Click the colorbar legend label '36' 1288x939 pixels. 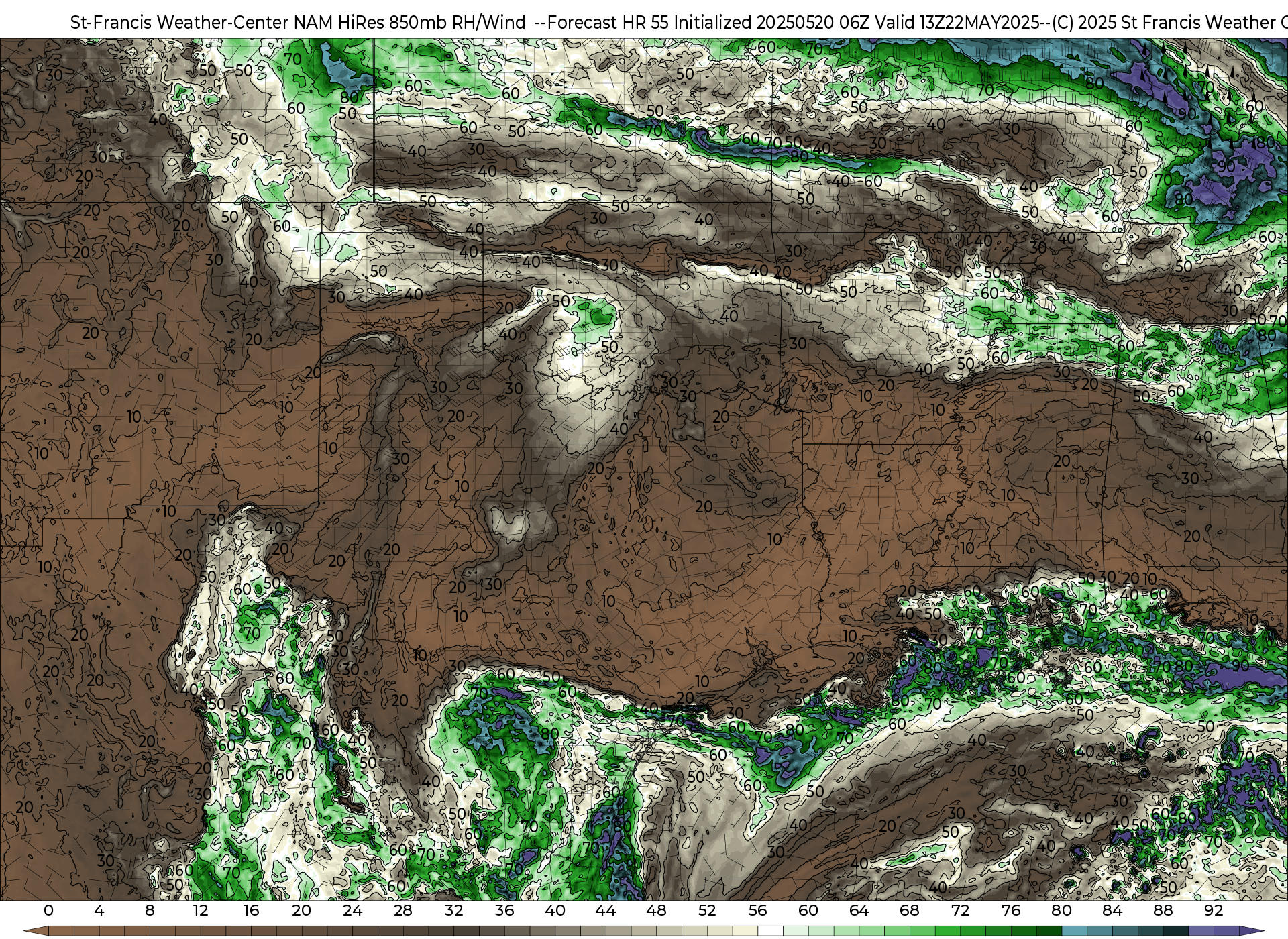coord(504,910)
